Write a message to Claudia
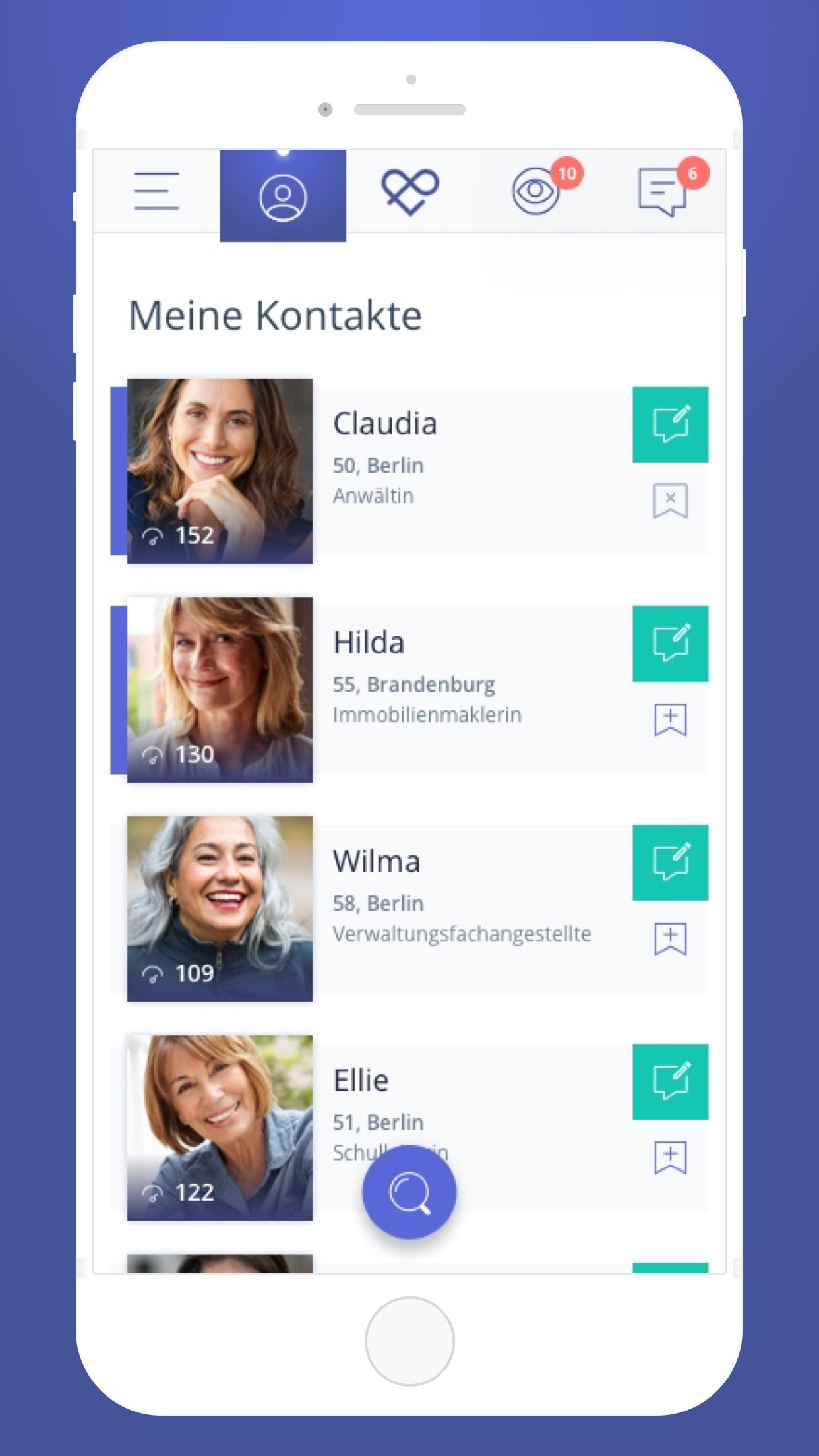This screenshot has width=819, height=1456. [671, 425]
